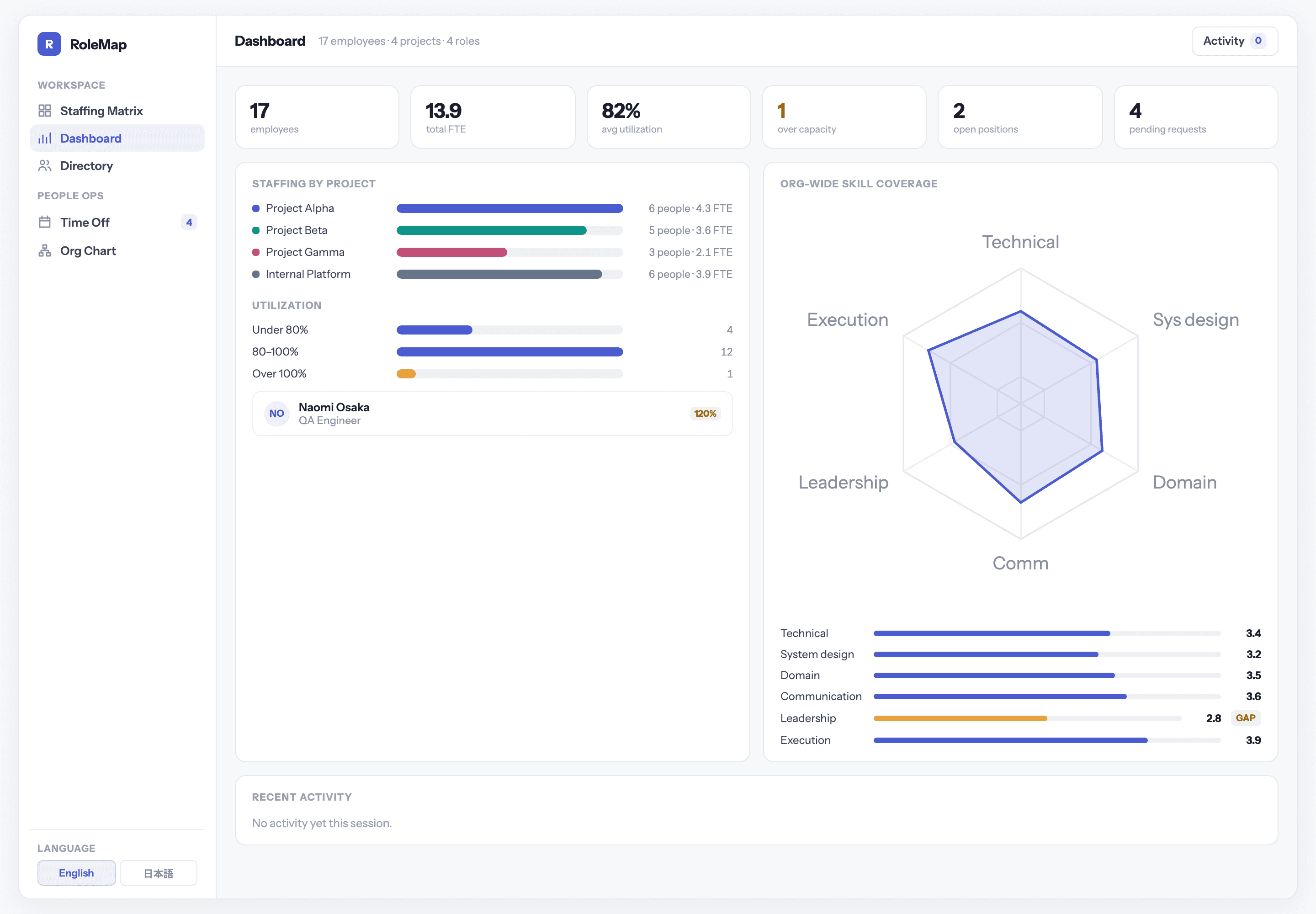The image size is (1316, 914).
Task: Click '5 people · 3.6 FTE' text
Action: (x=690, y=230)
